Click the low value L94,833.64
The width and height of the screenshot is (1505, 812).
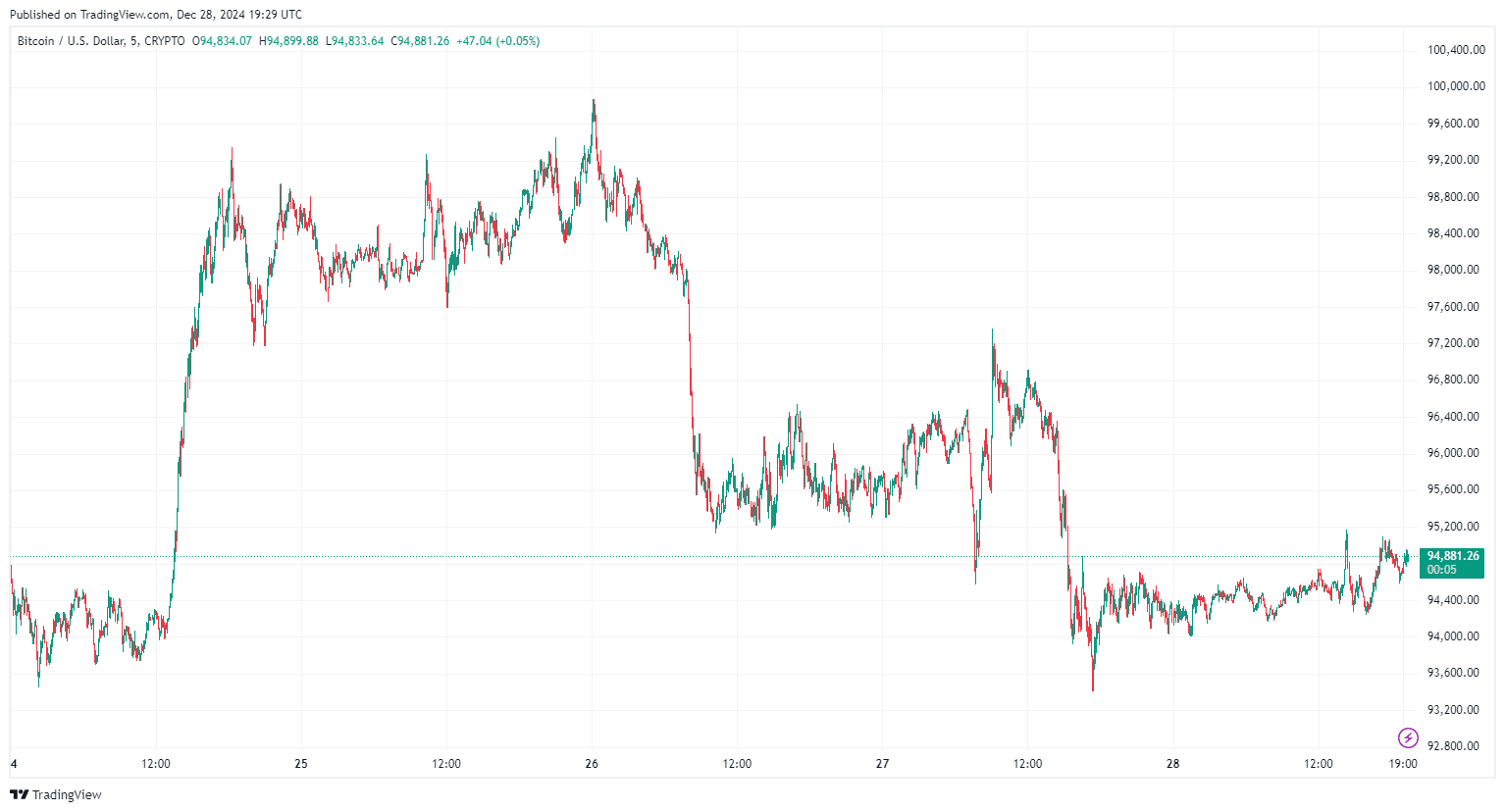pyautogui.click(x=355, y=41)
